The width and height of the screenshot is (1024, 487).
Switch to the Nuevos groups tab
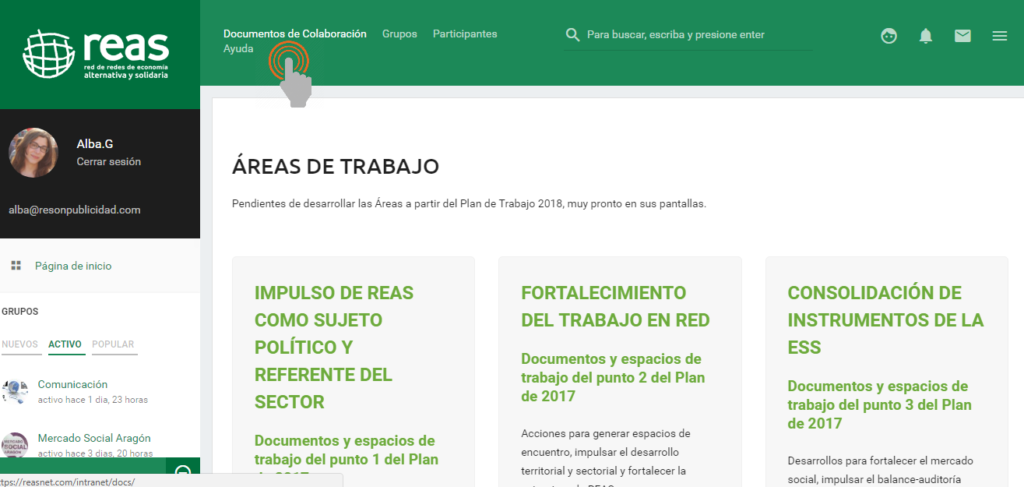(20, 345)
